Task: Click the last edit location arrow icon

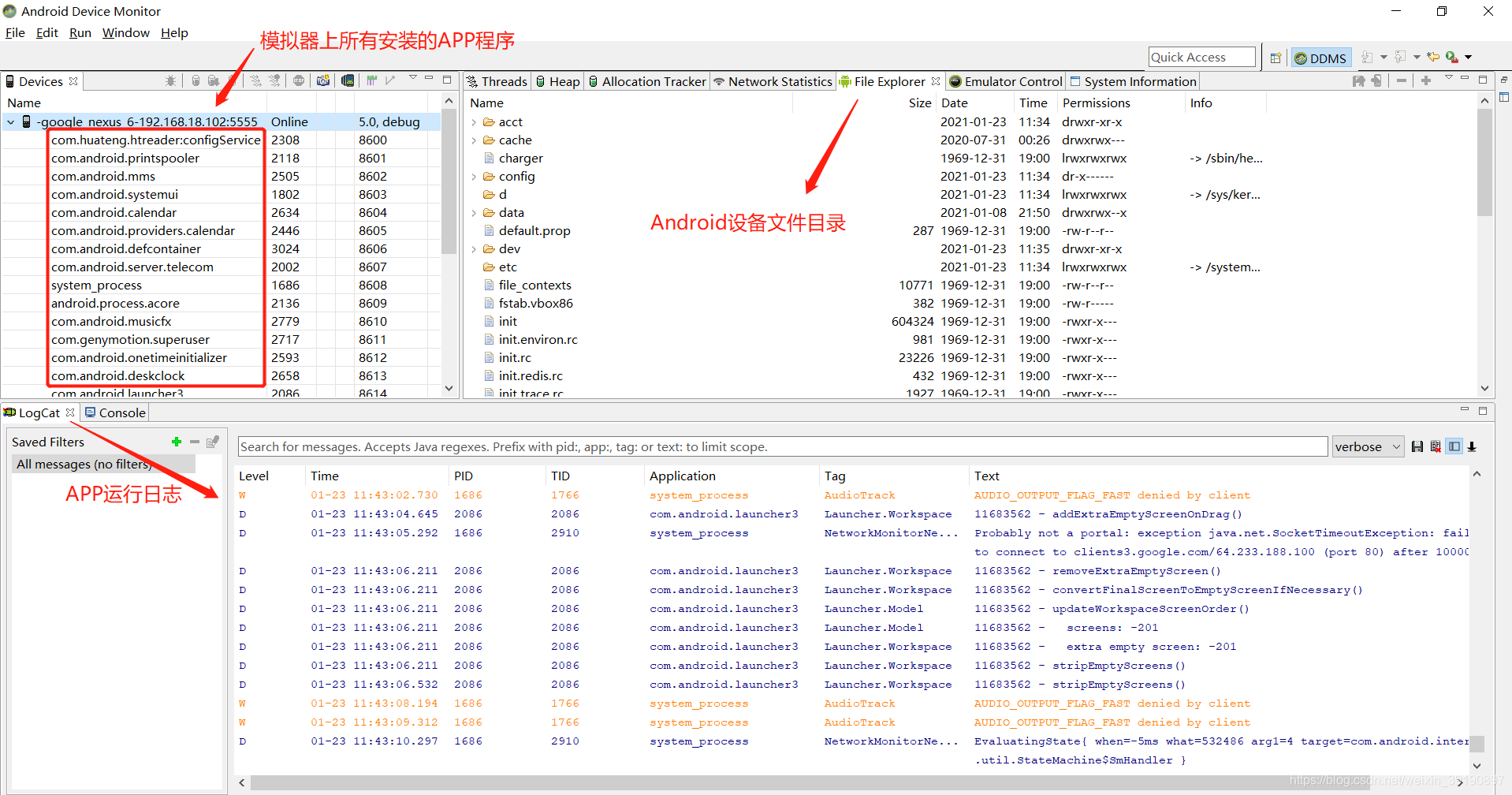Action: click(1433, 57)
